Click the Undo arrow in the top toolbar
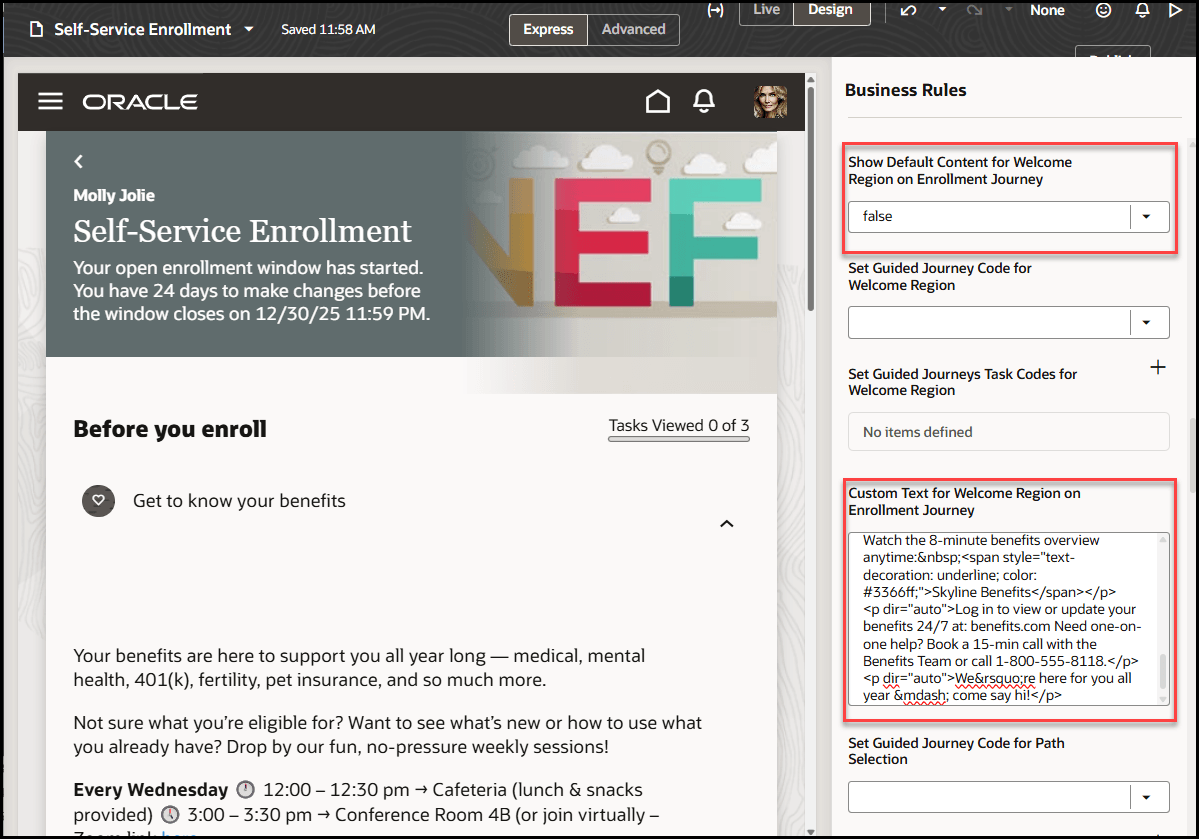1199x839 pixels. [908, 10]
